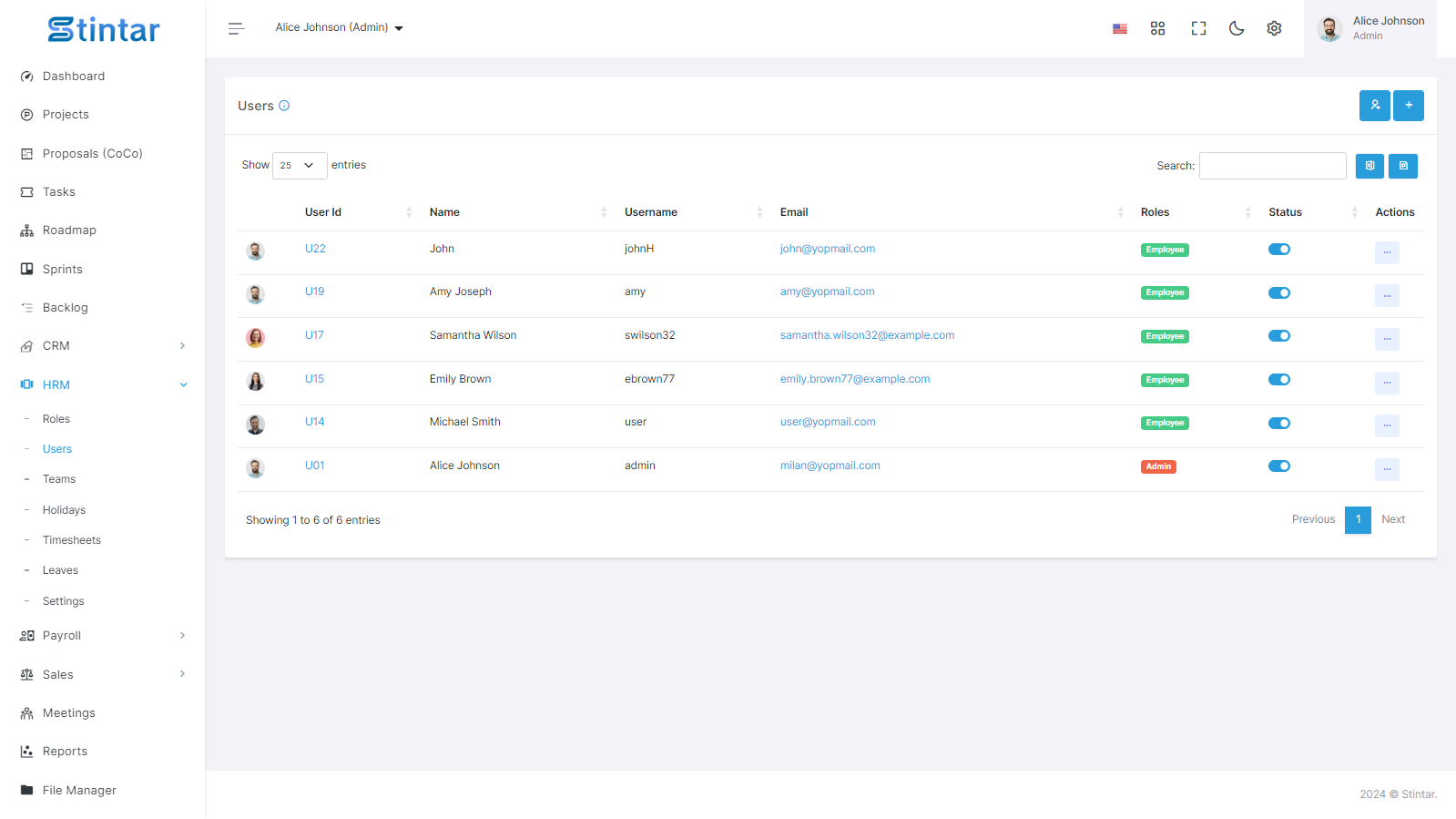Open Dashboard in sidebar

pyautogui.click(x=74, y=77)
